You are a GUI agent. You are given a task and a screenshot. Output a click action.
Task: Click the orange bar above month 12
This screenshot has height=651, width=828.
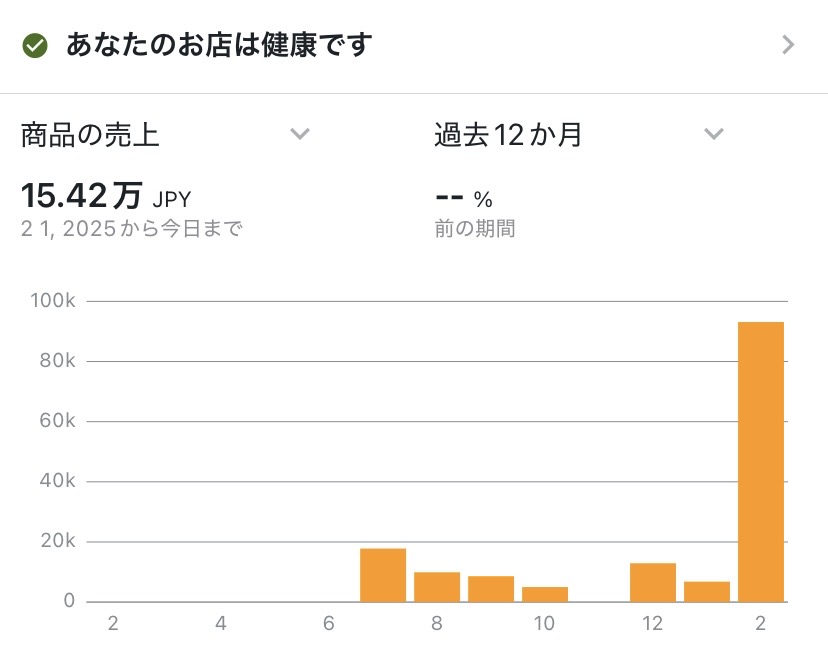[x=653, y=582]
